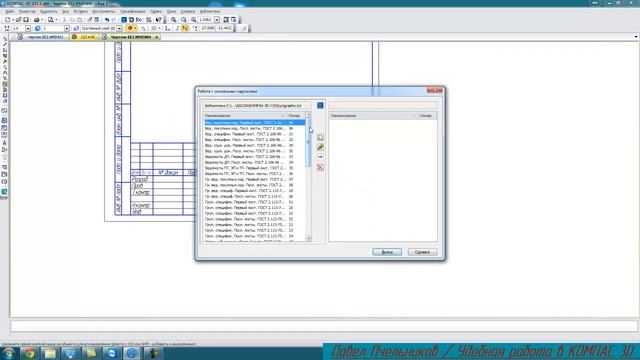Open the Файл menu
The height and width of the screenshot is (360, 640).
(10, 11)
